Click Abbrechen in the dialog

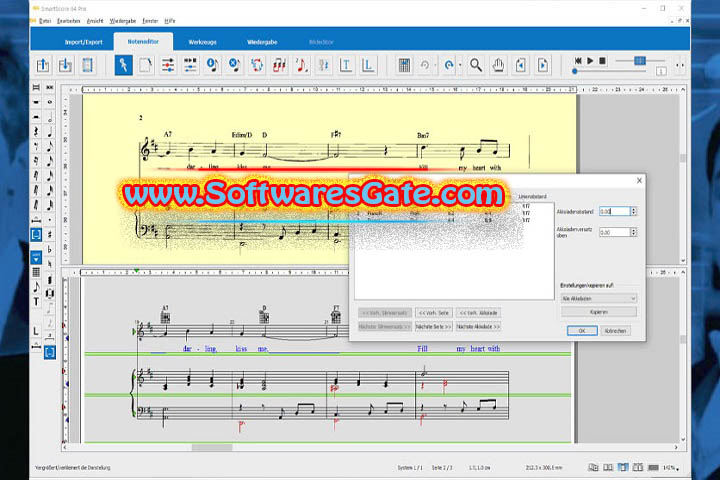coord(615,331)
